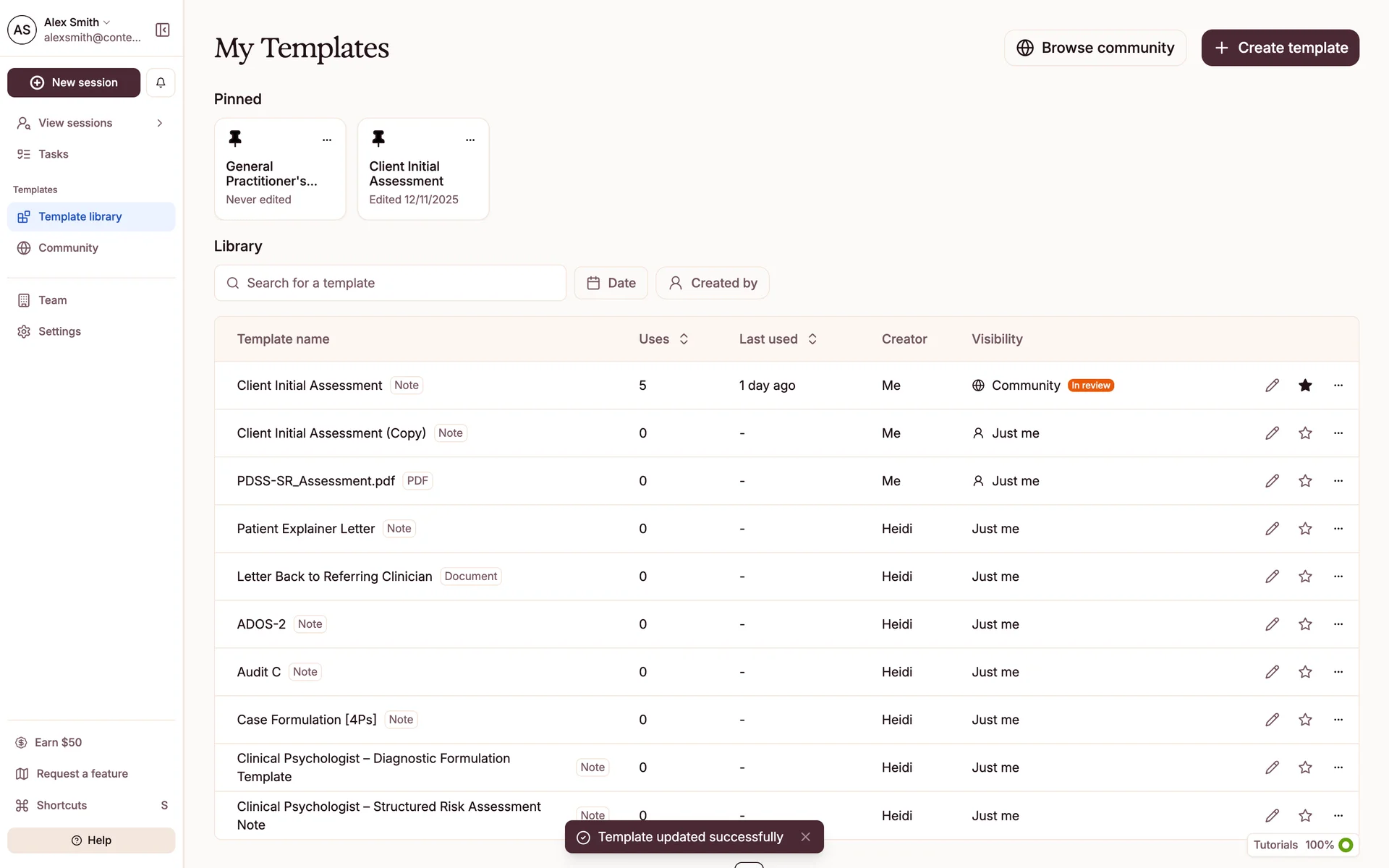Click Browse community button
Viewport: 1389px width, 868px height.
(x=1095, y=48)
